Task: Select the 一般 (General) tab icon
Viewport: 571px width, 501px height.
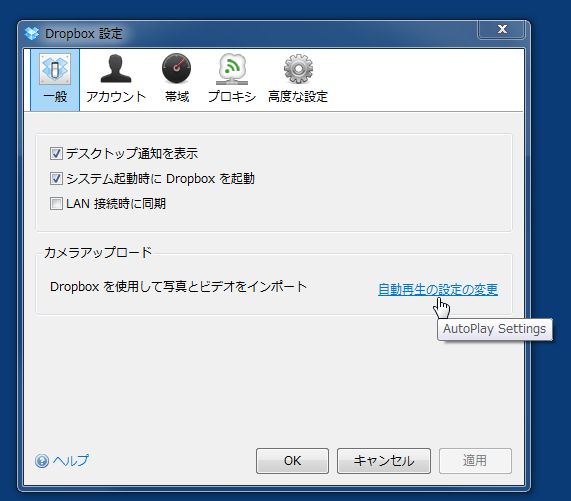Action: 55,80
